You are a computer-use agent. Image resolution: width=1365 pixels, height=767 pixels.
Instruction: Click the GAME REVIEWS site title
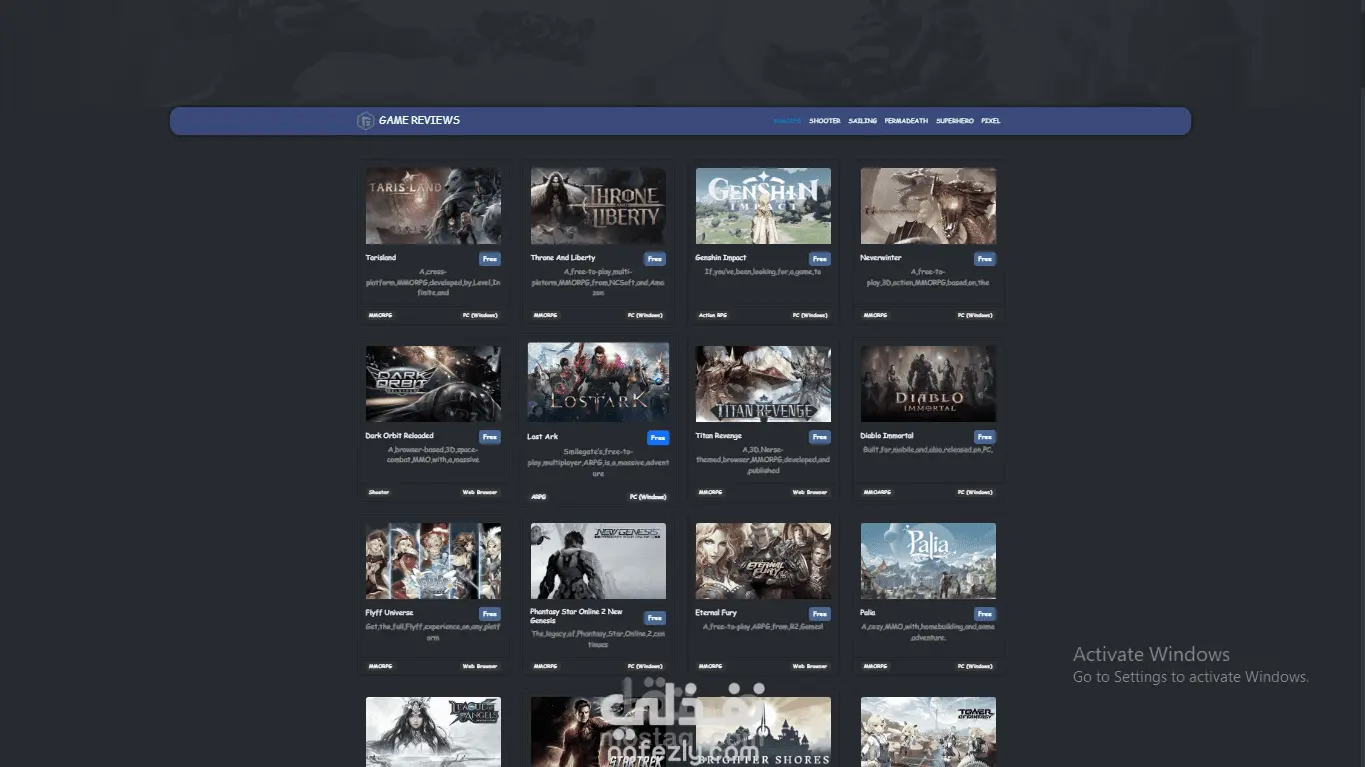coord(419,120)
